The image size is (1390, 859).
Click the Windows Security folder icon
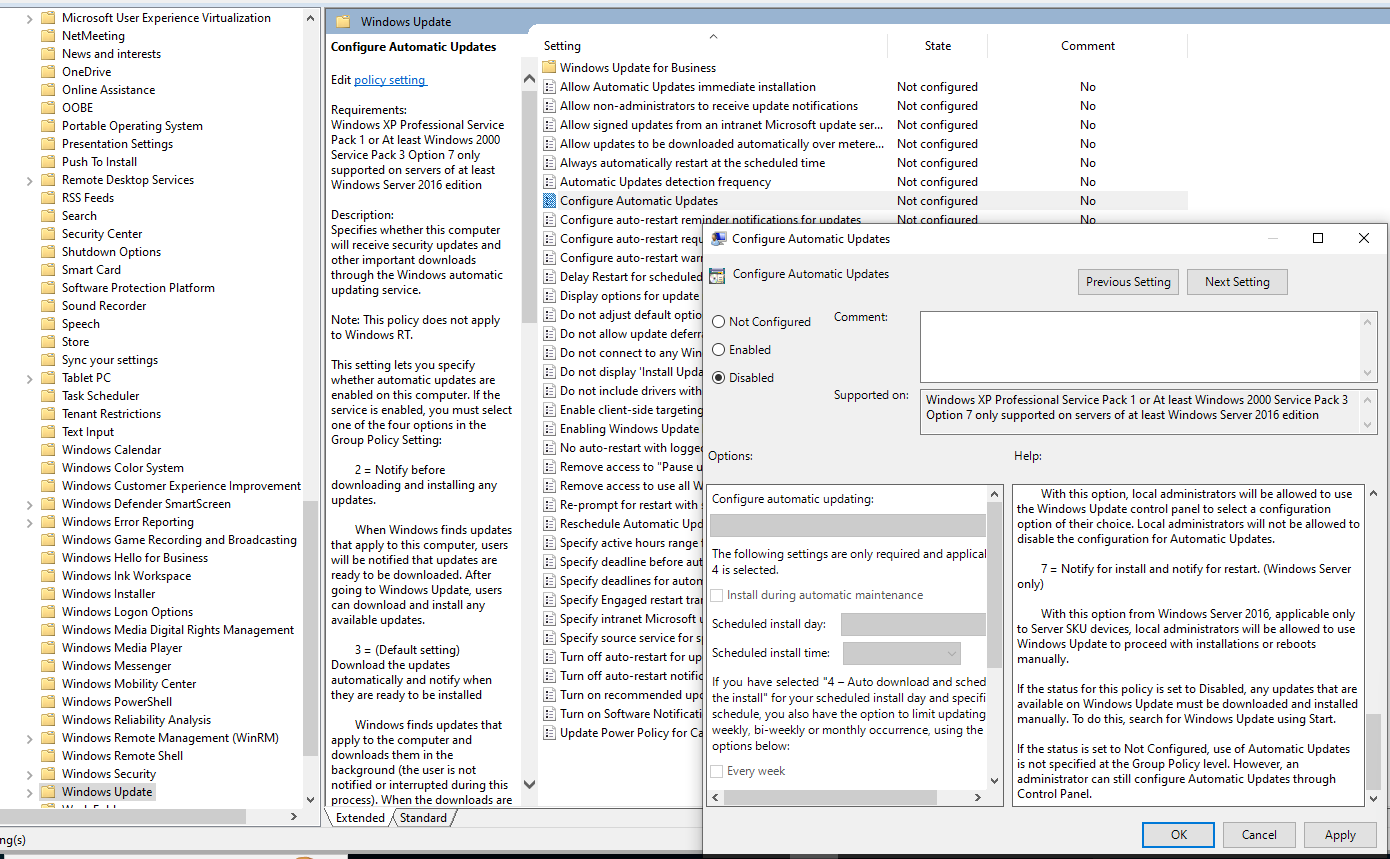point(47,774)
